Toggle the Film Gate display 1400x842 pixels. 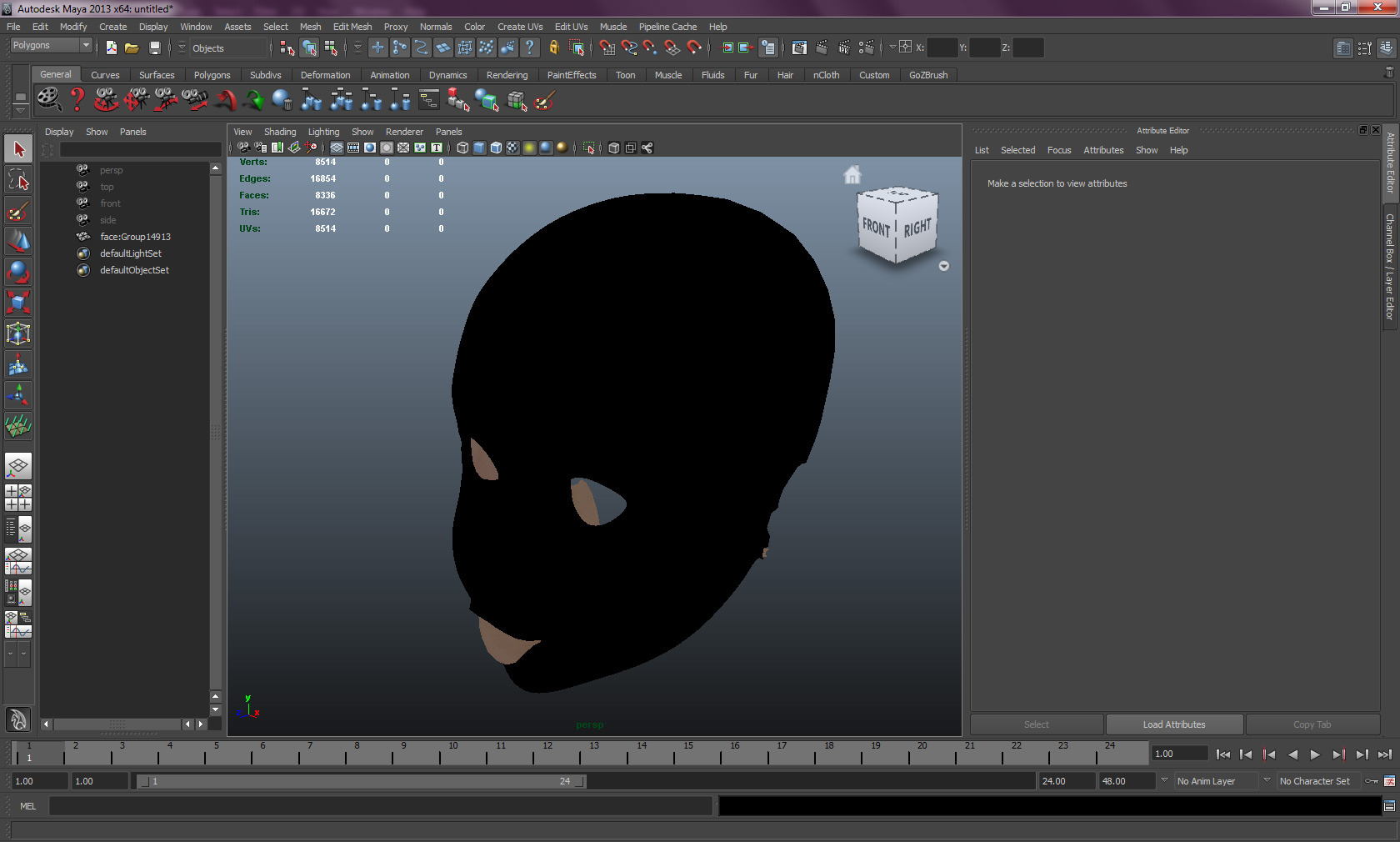point(353,148)
